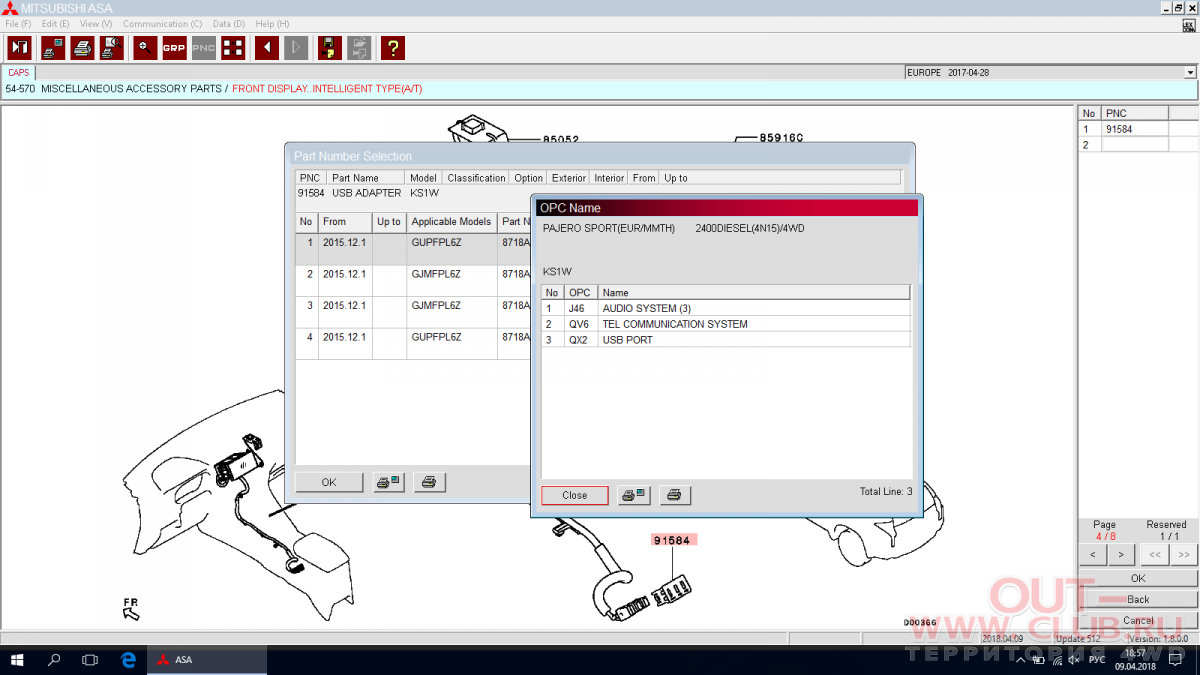Click the question mark help icon
This screenshot has width=1200, height=675.
[393, 47]
